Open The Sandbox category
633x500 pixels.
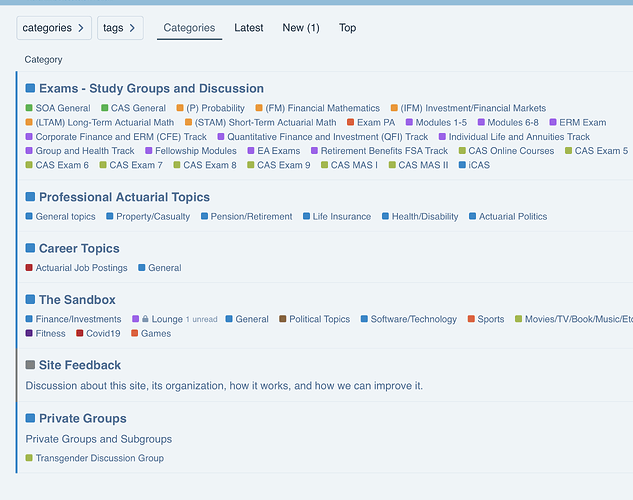(77, 299)
